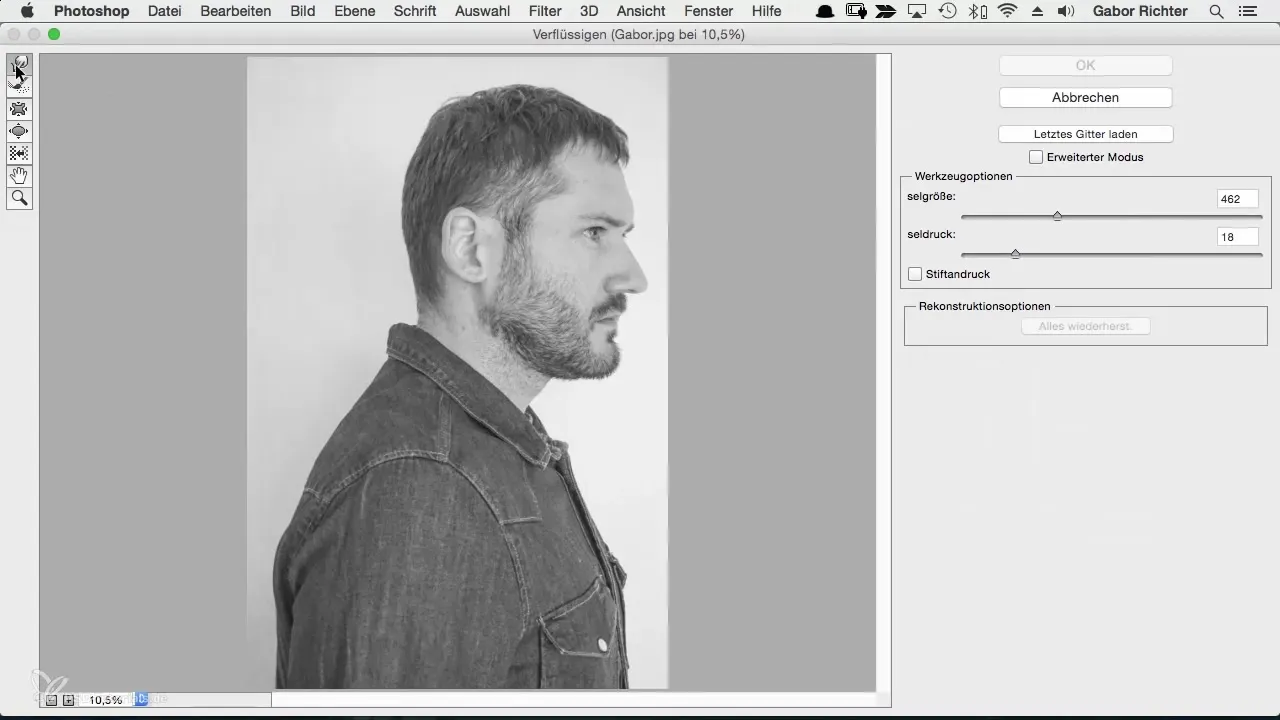Open the AirPlay display menu
Screen dimensions: 1280x720
tap(916, 11)
